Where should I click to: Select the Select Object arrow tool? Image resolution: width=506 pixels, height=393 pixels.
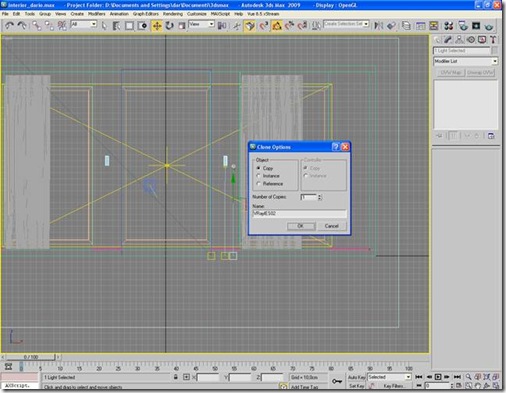[104, 26]
